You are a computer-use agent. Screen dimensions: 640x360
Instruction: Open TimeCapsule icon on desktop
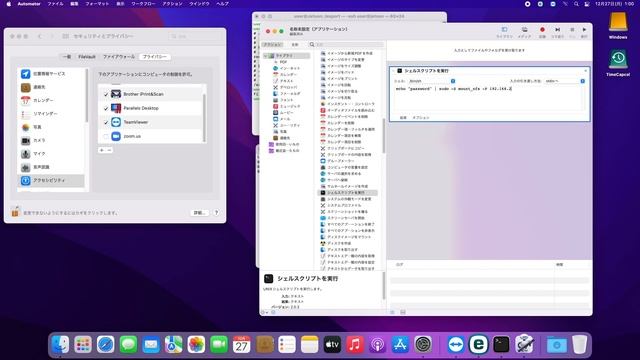[x=618, y=60]
